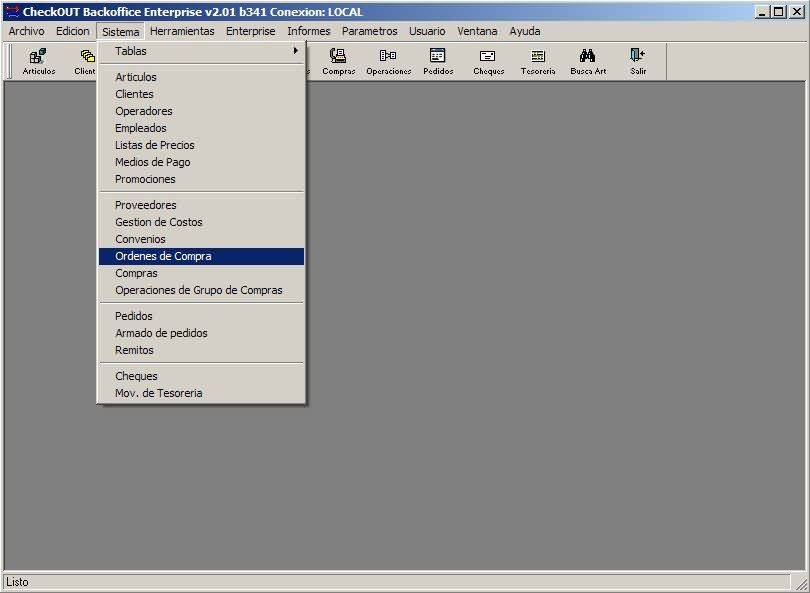810x593 pixels.
Task: Choose Cheques in the Sistema dropdown menu
Action: pyautogui.click(x=201, y=376)
